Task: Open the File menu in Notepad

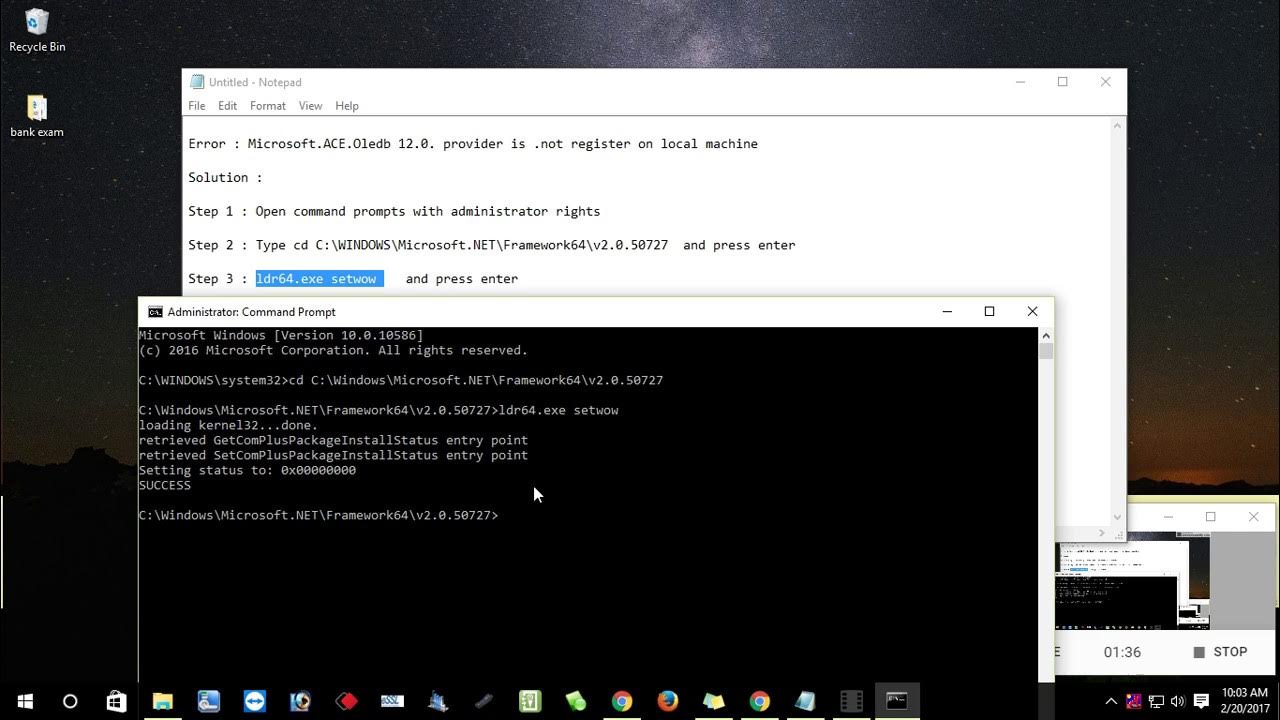Action: 197,106
